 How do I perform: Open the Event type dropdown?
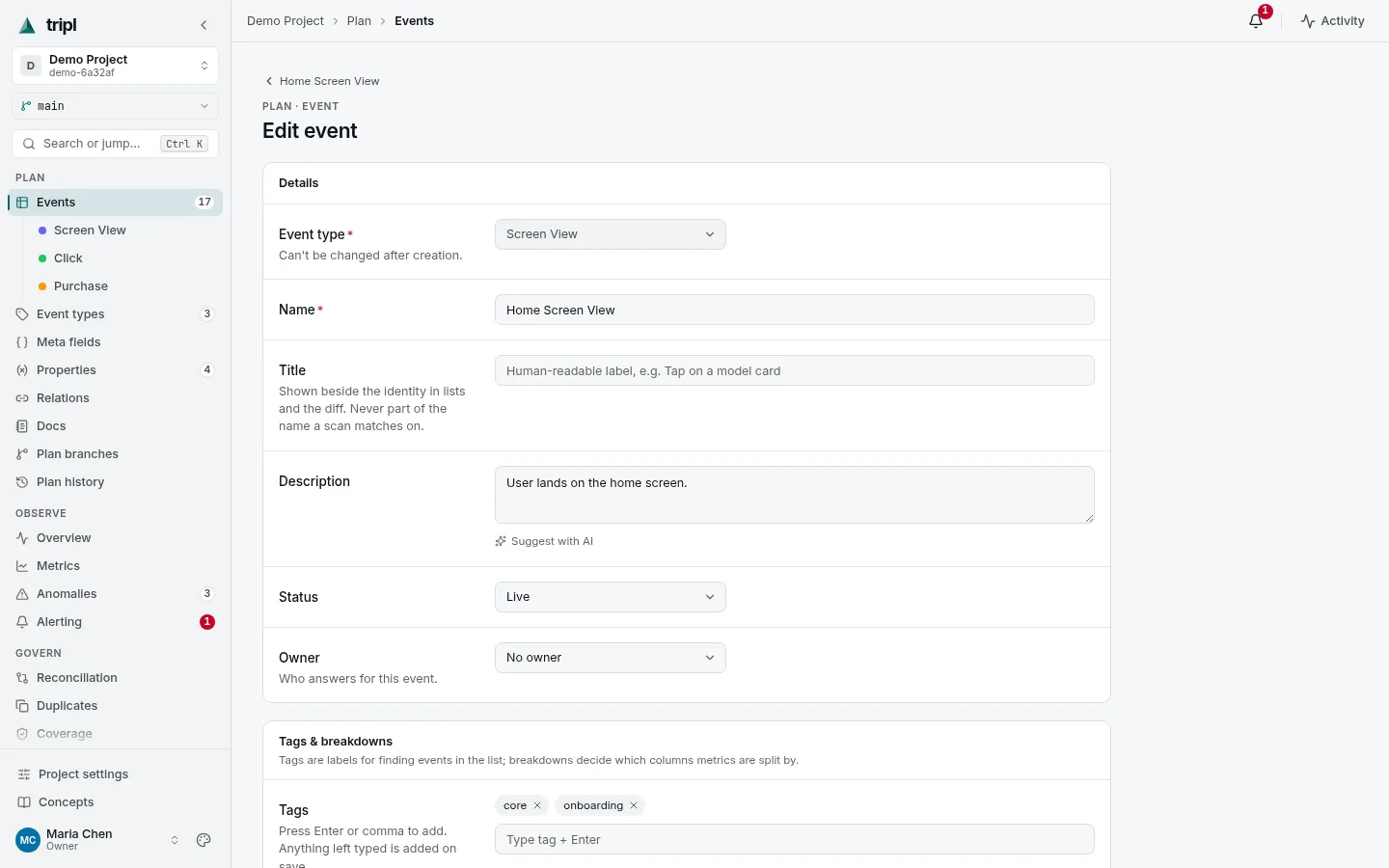pos(610,234)
